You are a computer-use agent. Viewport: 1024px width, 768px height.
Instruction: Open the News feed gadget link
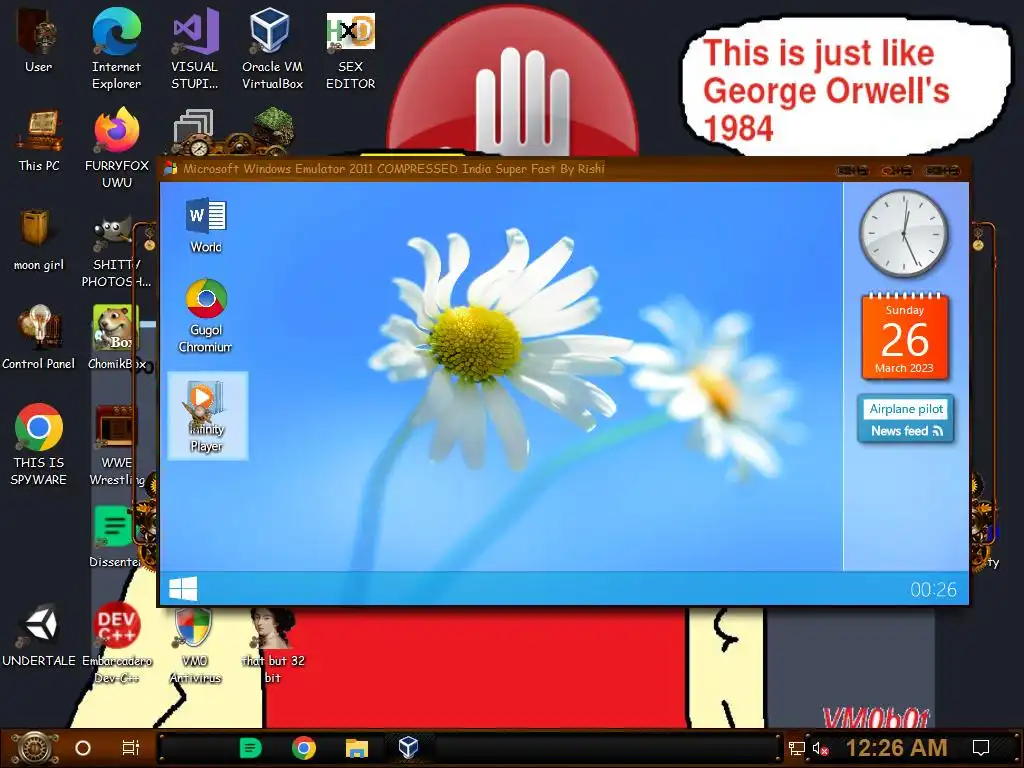[x=906, y=431]
